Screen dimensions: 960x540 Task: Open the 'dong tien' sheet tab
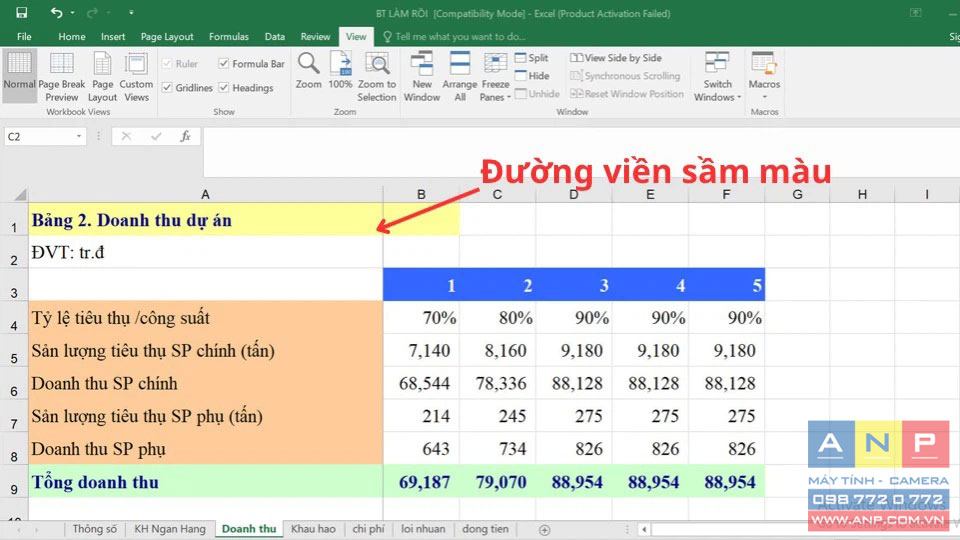pos(485,529)
